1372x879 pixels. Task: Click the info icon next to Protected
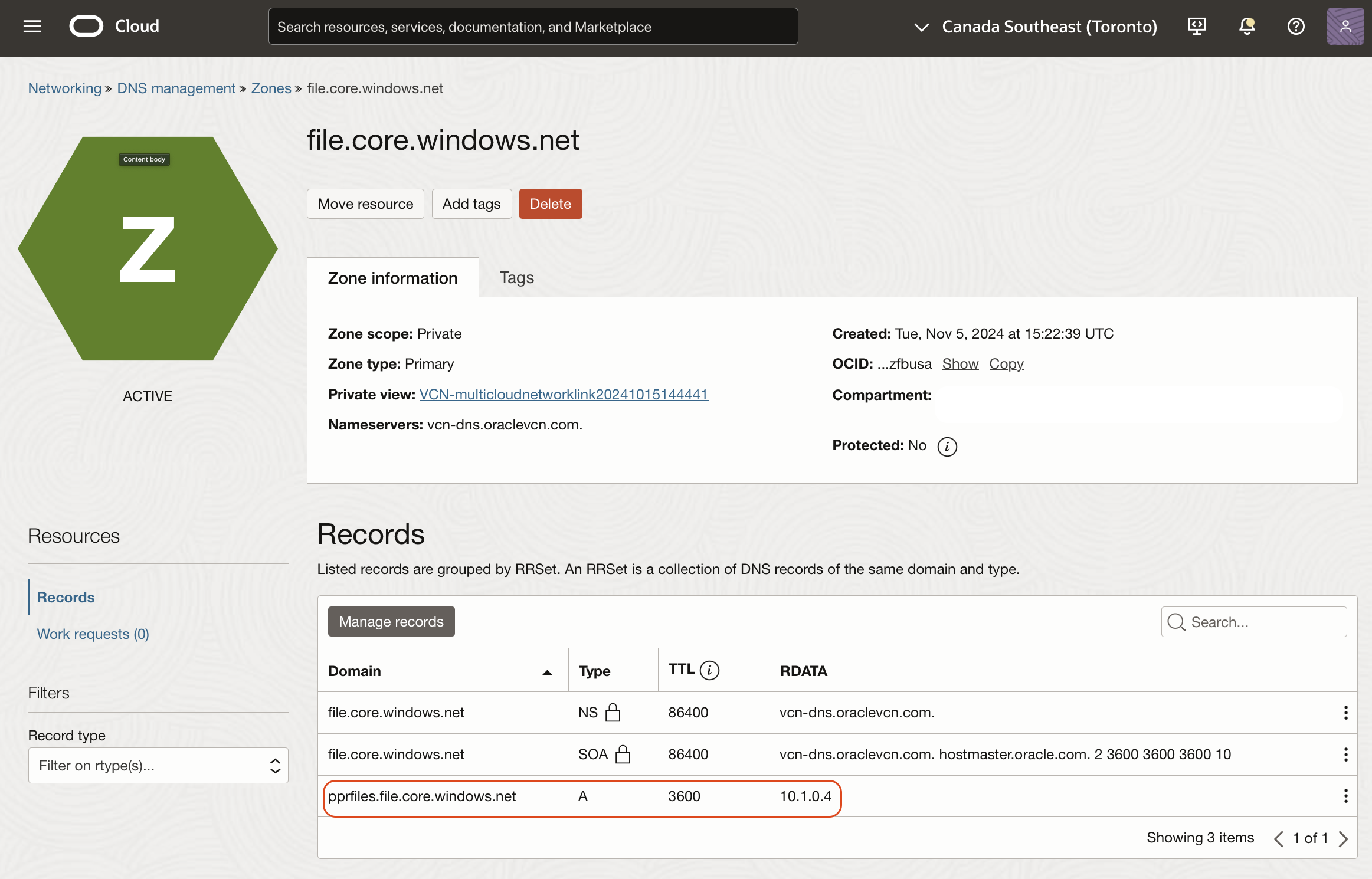tap(947, 447)
